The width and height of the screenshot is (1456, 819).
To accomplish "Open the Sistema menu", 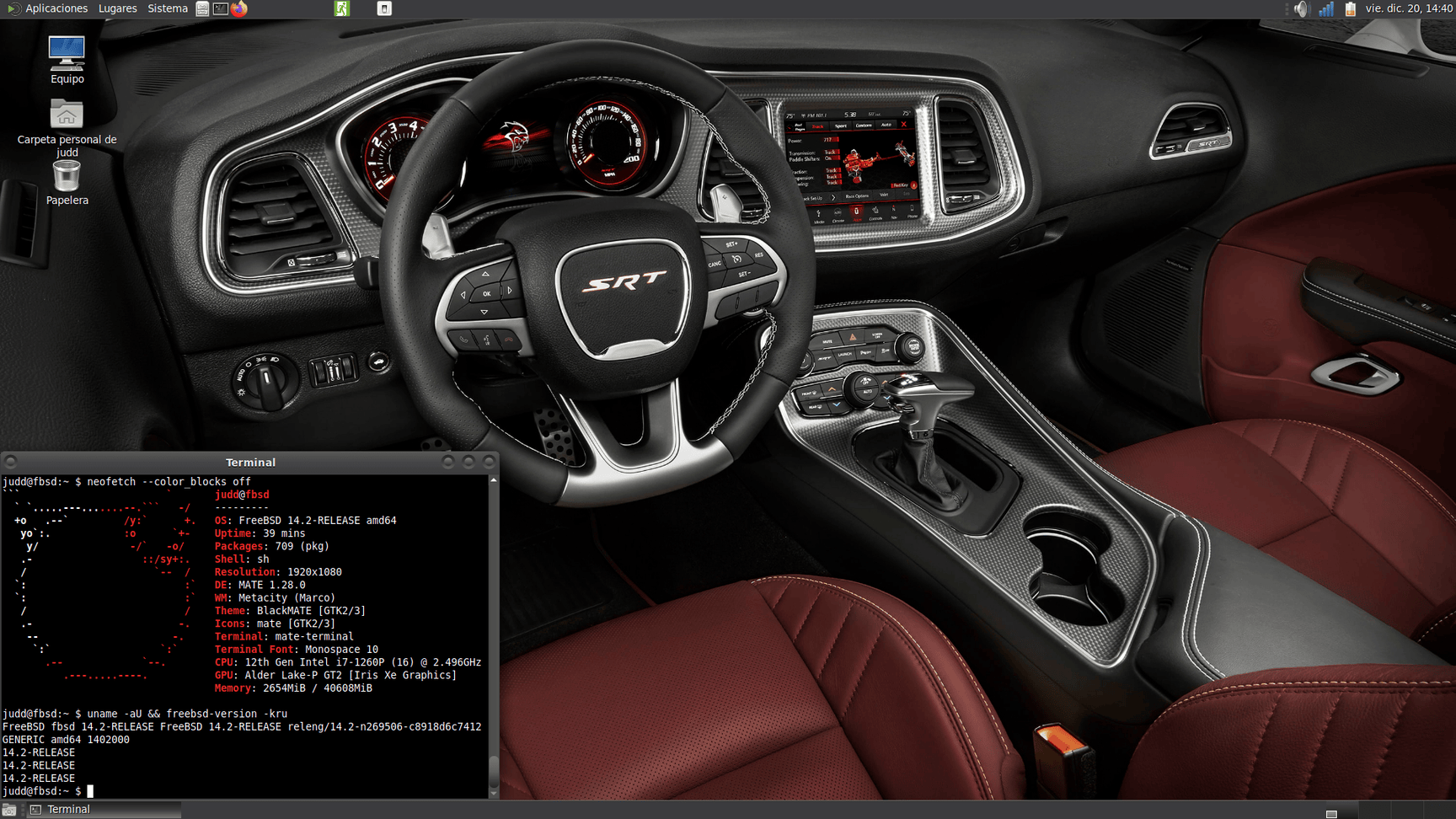I will (168, 8).
